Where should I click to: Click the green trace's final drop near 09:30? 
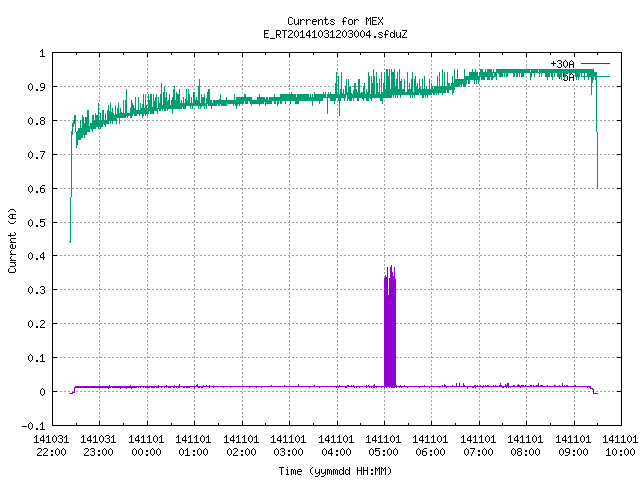click(x=597, y=131)
